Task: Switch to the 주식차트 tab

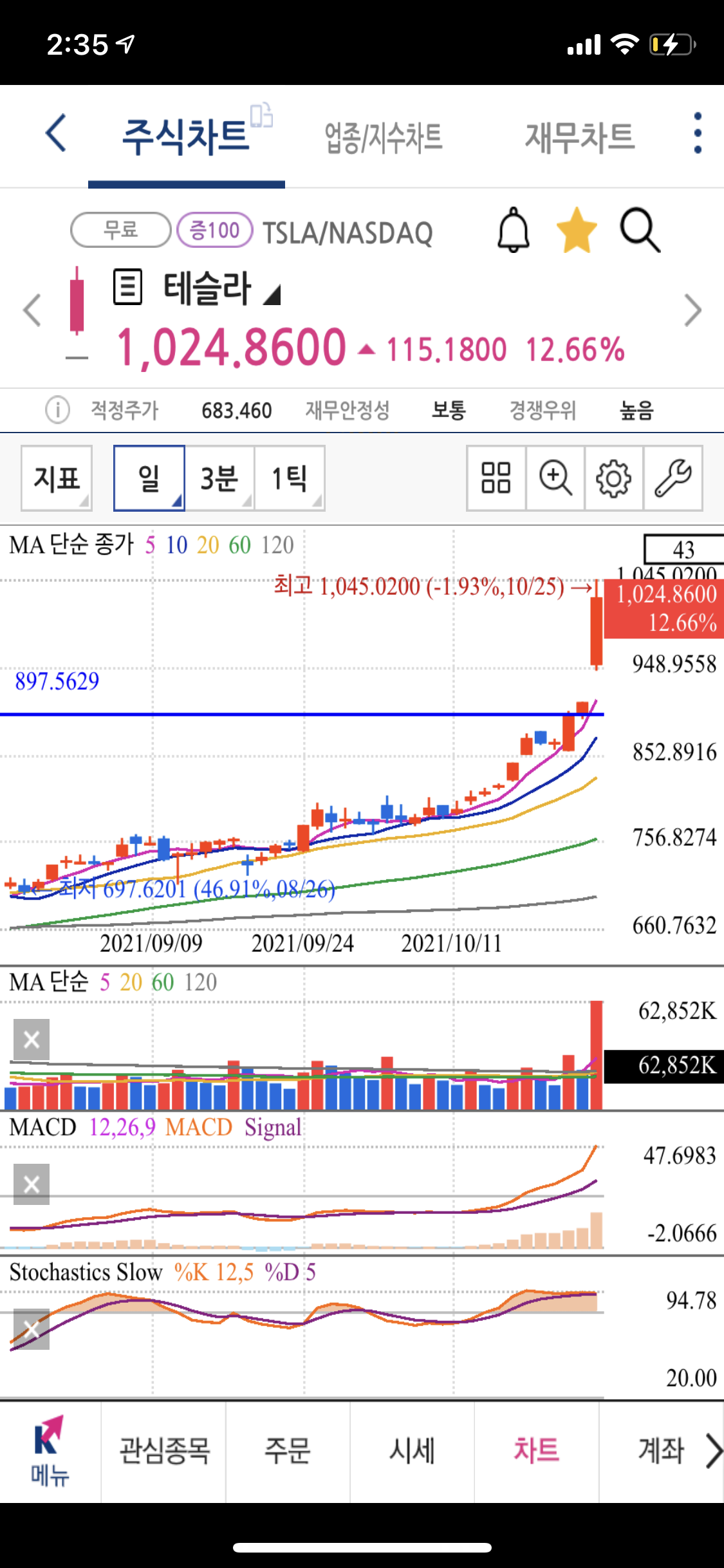Action: [186, 136]
